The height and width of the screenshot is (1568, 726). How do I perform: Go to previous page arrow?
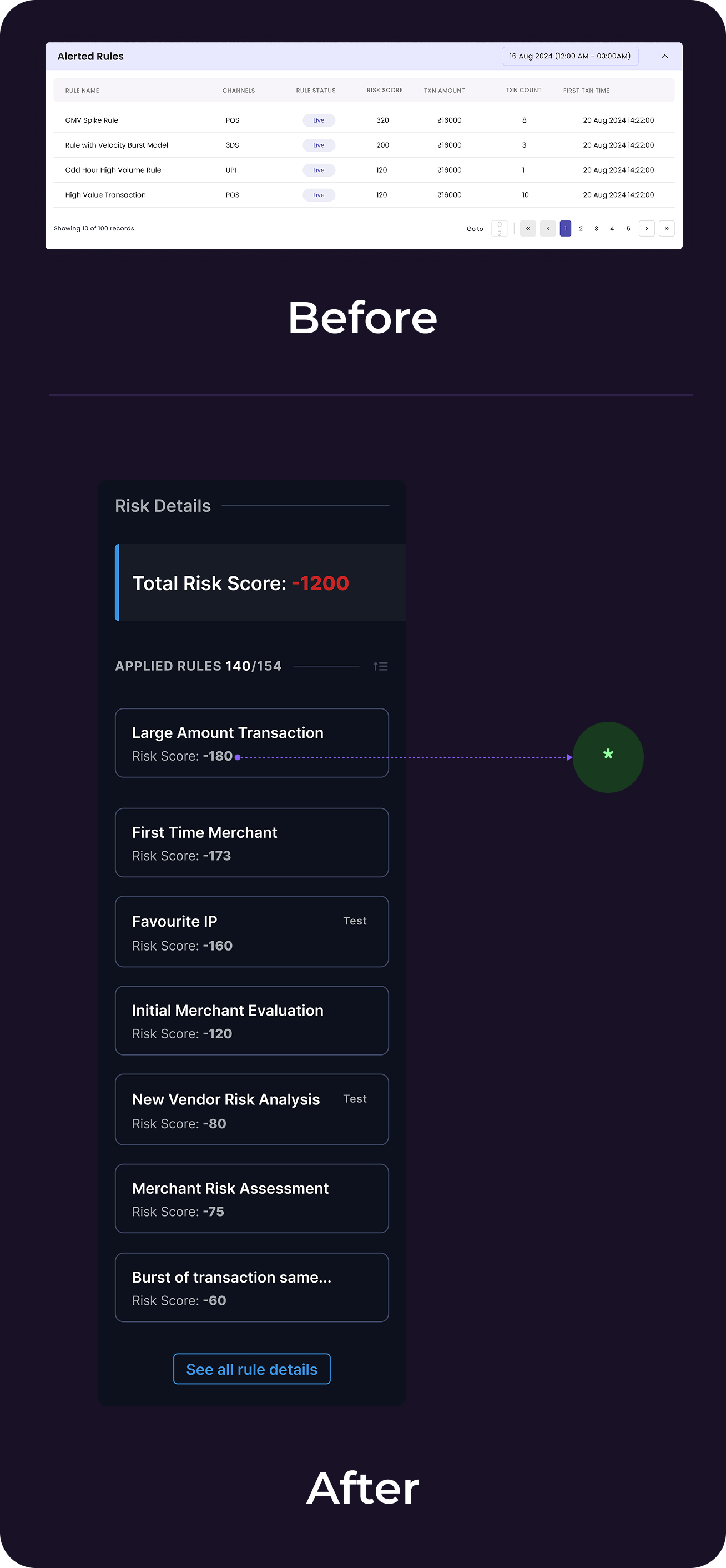click(x=548, y=228)
